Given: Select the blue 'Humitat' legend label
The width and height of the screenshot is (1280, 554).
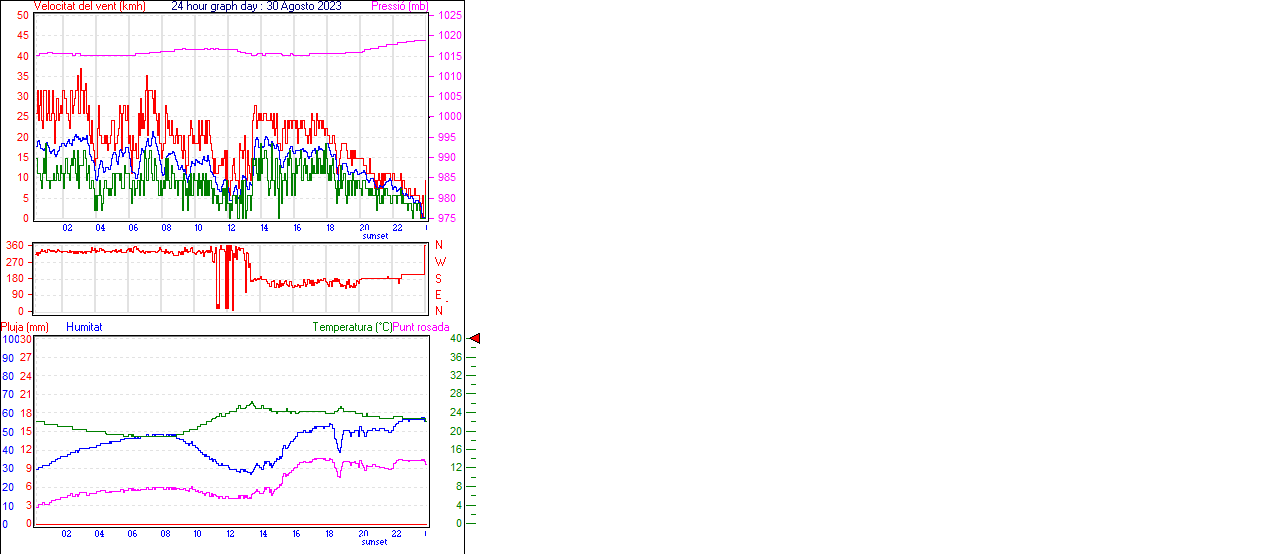Looking at the screenshot, I should pyautogui.click(x=84, y=327).
